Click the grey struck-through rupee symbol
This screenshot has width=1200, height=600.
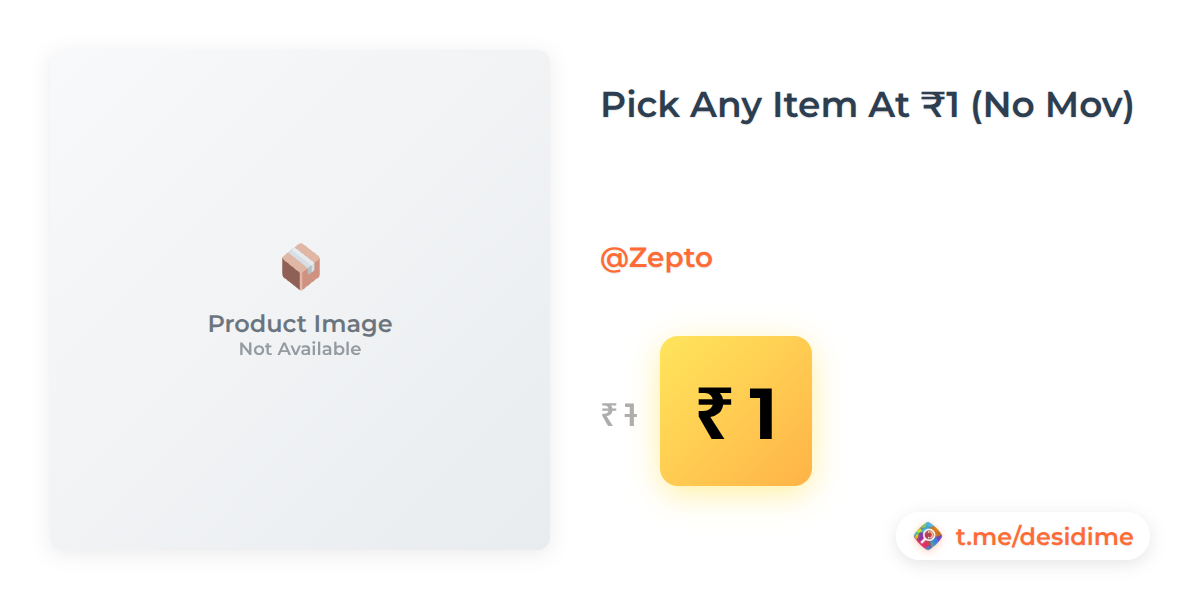pyautogui.click(x=608, y=413)
